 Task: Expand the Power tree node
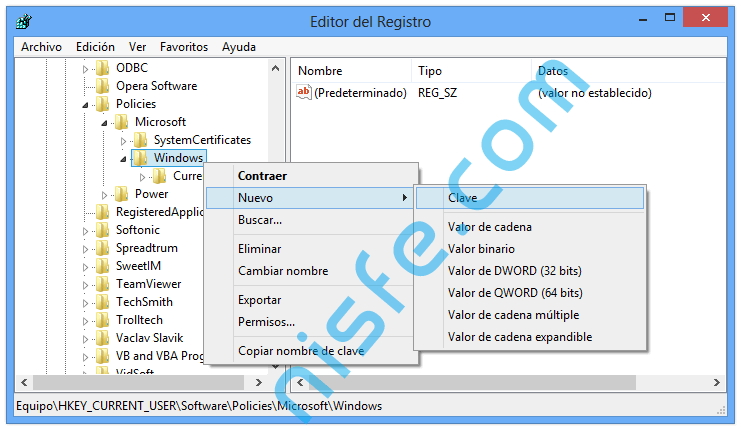click(x=105, y=194)
